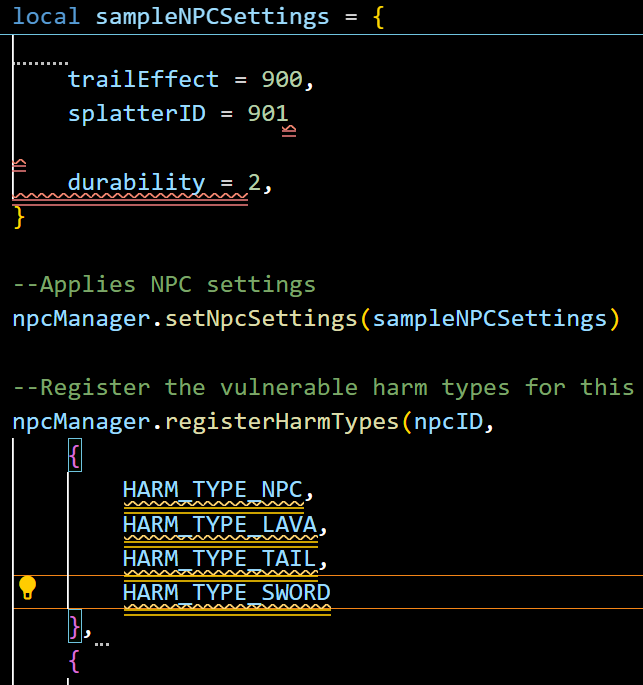Click the lightbulb quick-fix icon
Image resolution: width=643 pixels, height=685 pixels.
click(28, 588)
